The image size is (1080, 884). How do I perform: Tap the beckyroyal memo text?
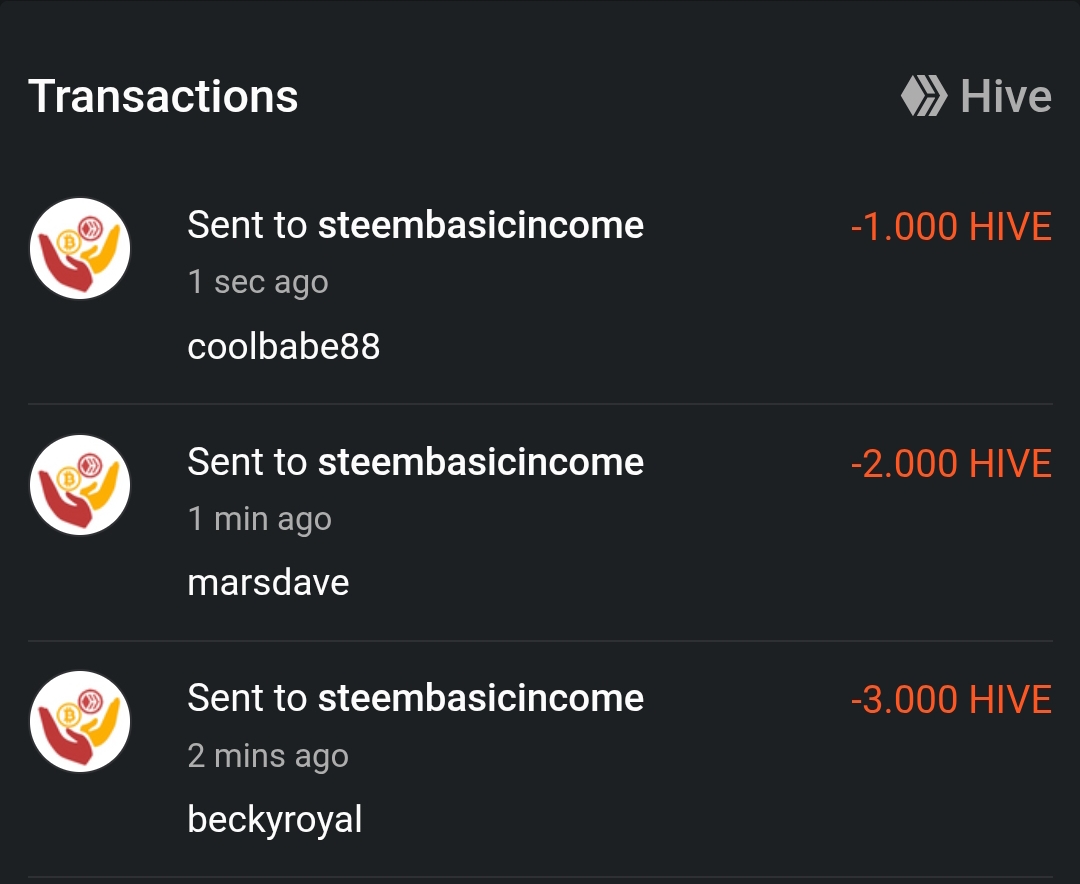274,820
